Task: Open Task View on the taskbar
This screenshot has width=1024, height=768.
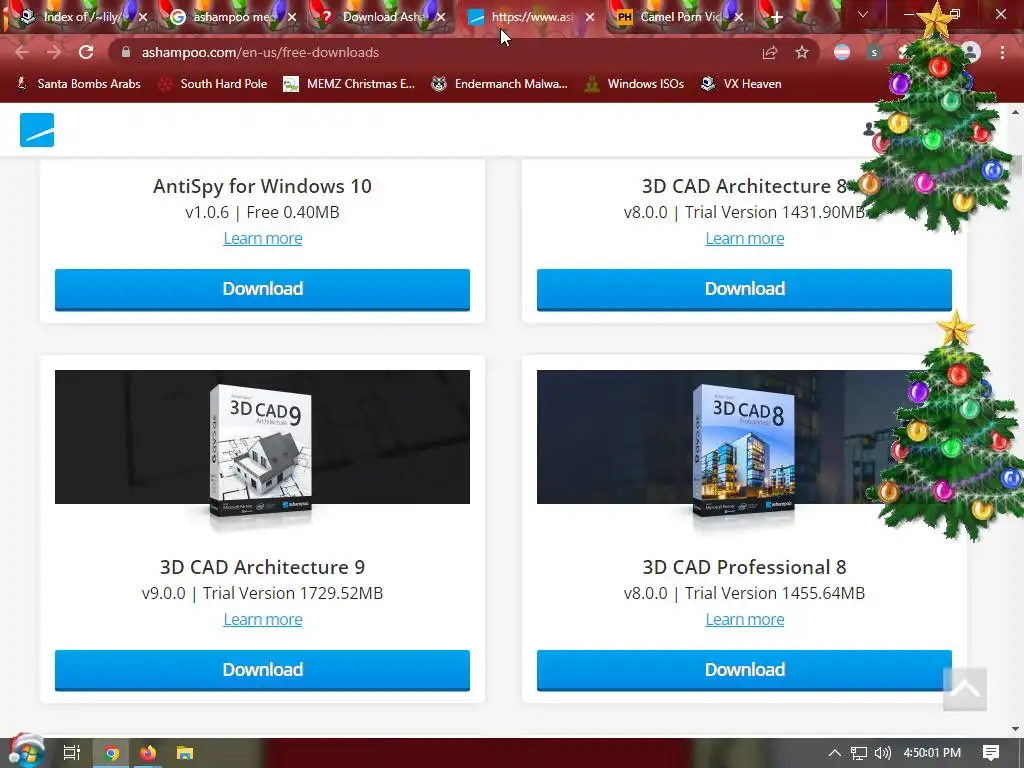Action: pyautogui.click(x=72, y=753)
